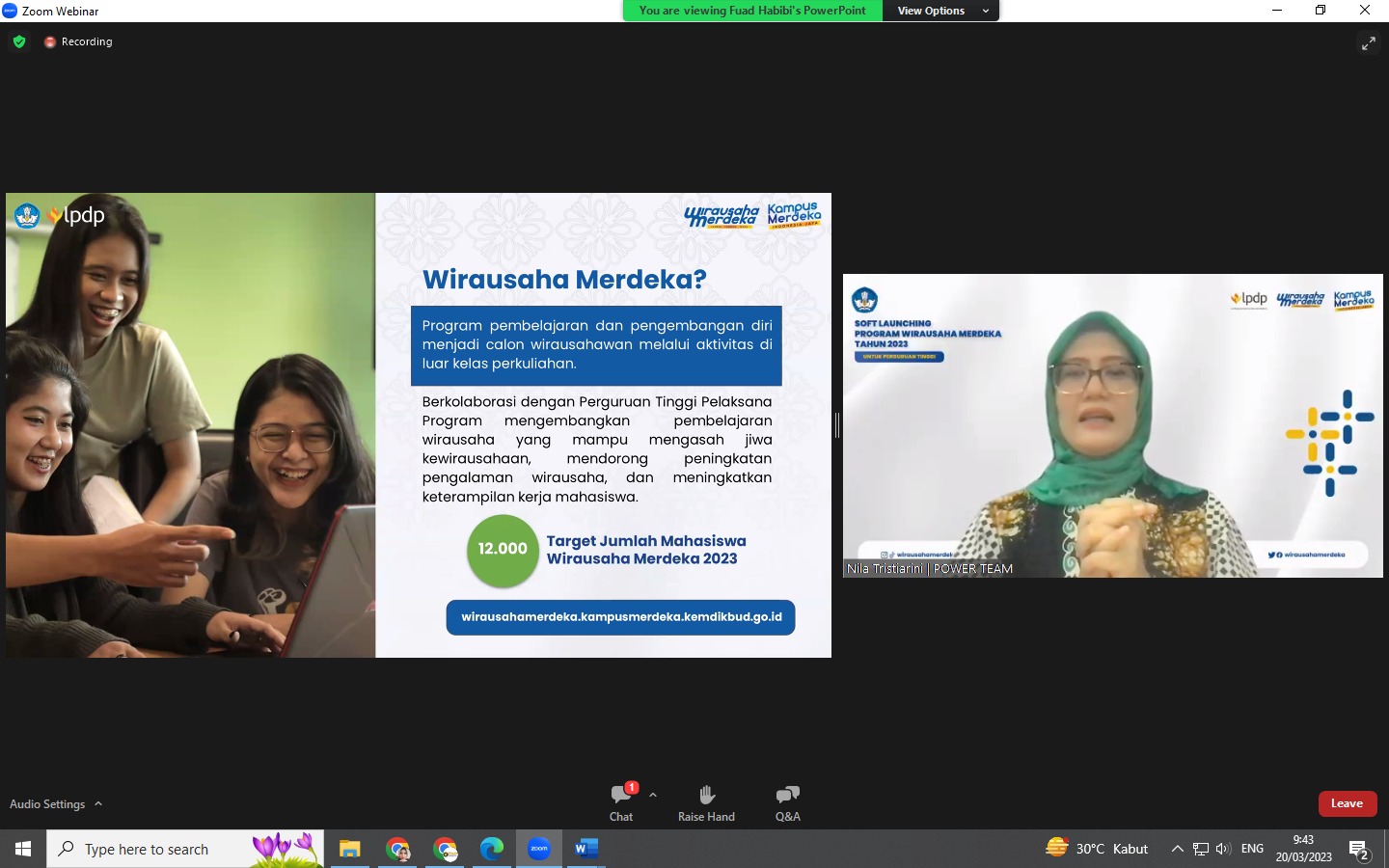Viewport: 1389px width, 868px height.
Task: Open the Q&A panel
Action: 788,802
